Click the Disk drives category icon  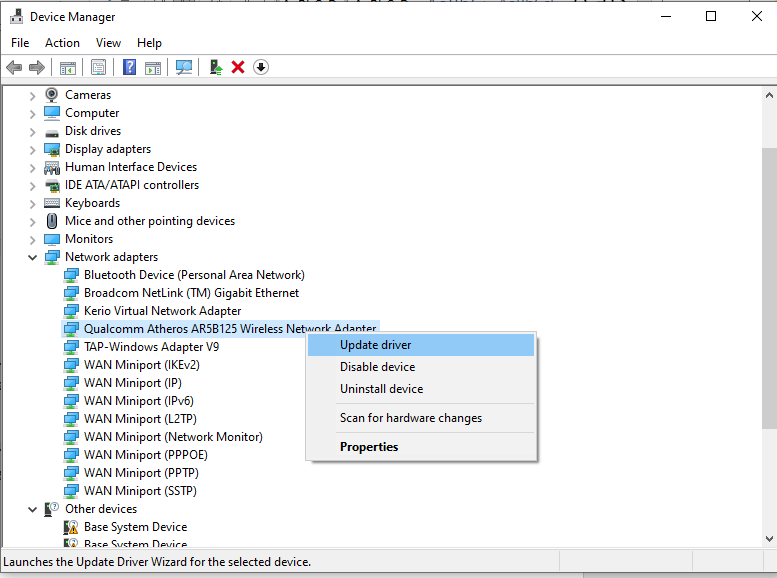click(52, 132)
